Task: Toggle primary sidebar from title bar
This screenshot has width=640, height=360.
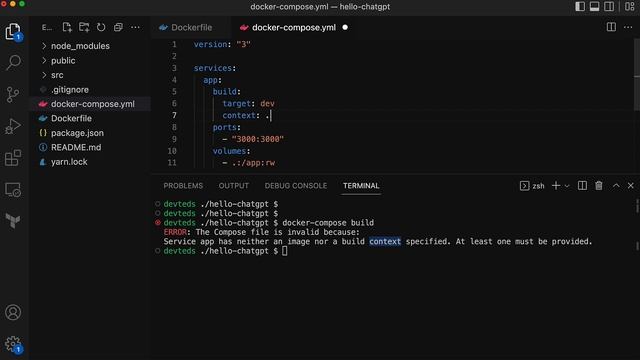Action: [580, 7]
